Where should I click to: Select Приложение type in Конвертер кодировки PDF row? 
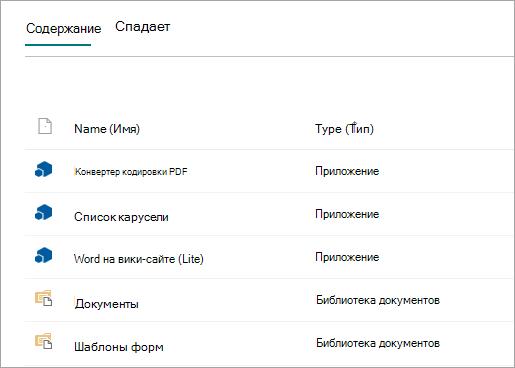click(347, 171)
